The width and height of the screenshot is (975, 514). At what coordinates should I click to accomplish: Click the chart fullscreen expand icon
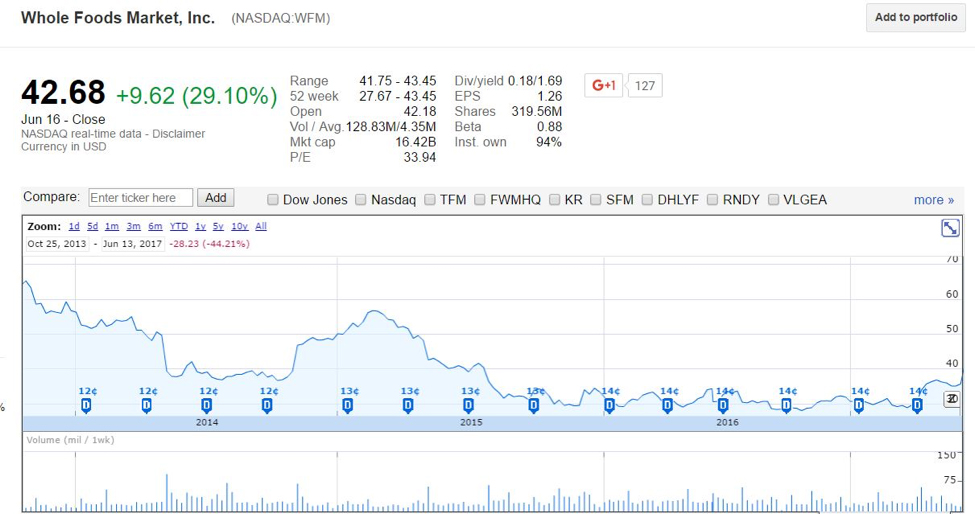point(950,228)
